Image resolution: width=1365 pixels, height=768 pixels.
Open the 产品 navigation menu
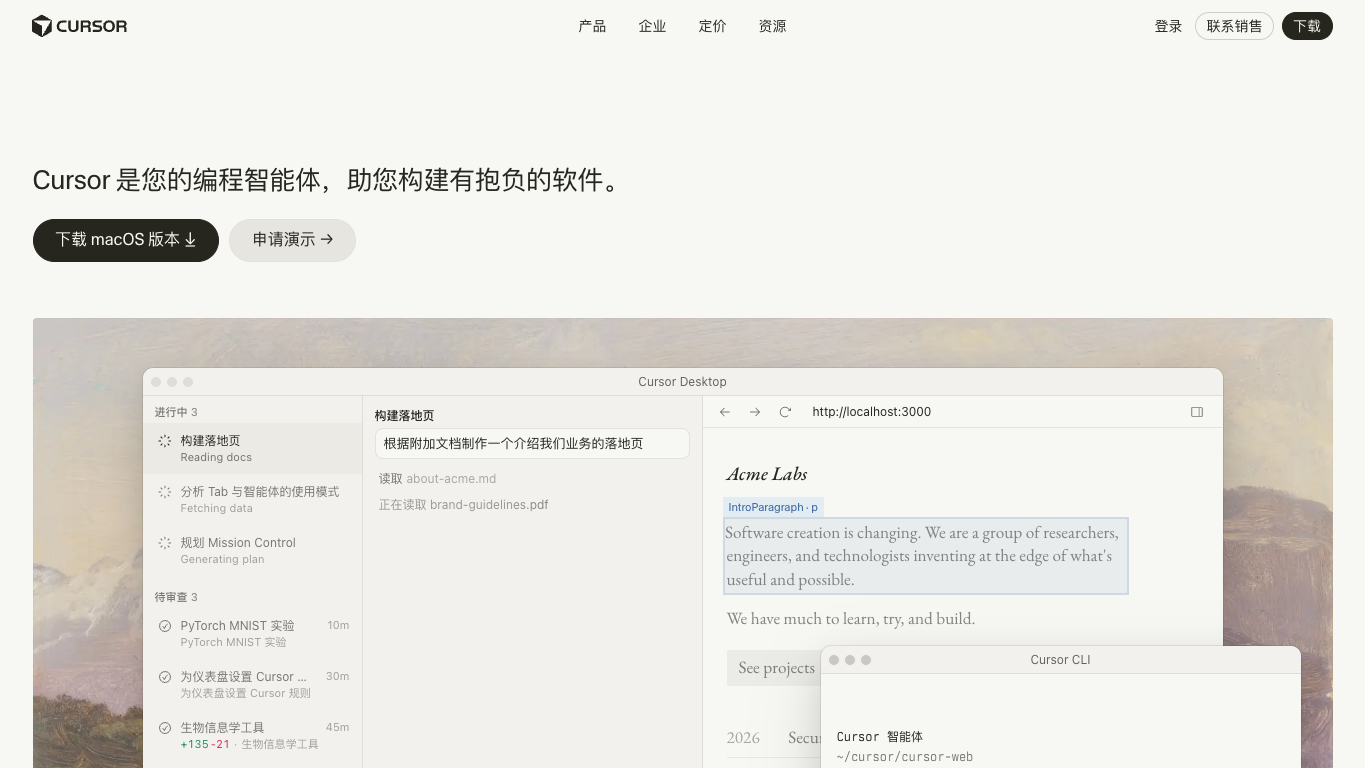(592, 26)
